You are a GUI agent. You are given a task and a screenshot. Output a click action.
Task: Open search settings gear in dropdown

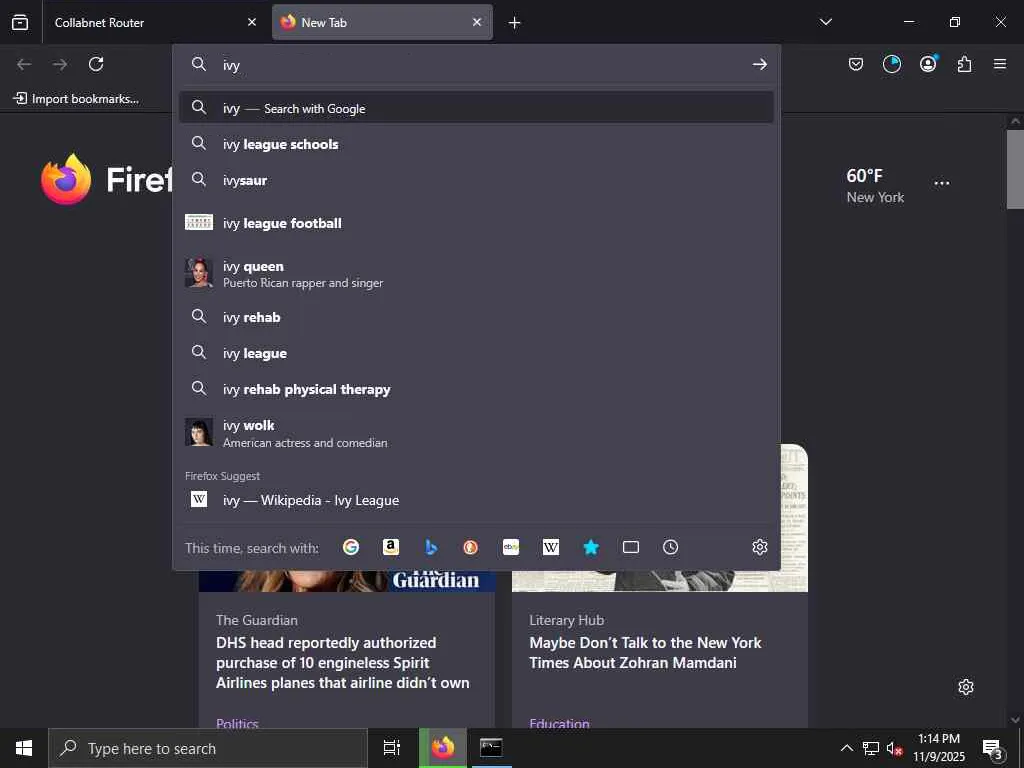[x=760, y=547]
